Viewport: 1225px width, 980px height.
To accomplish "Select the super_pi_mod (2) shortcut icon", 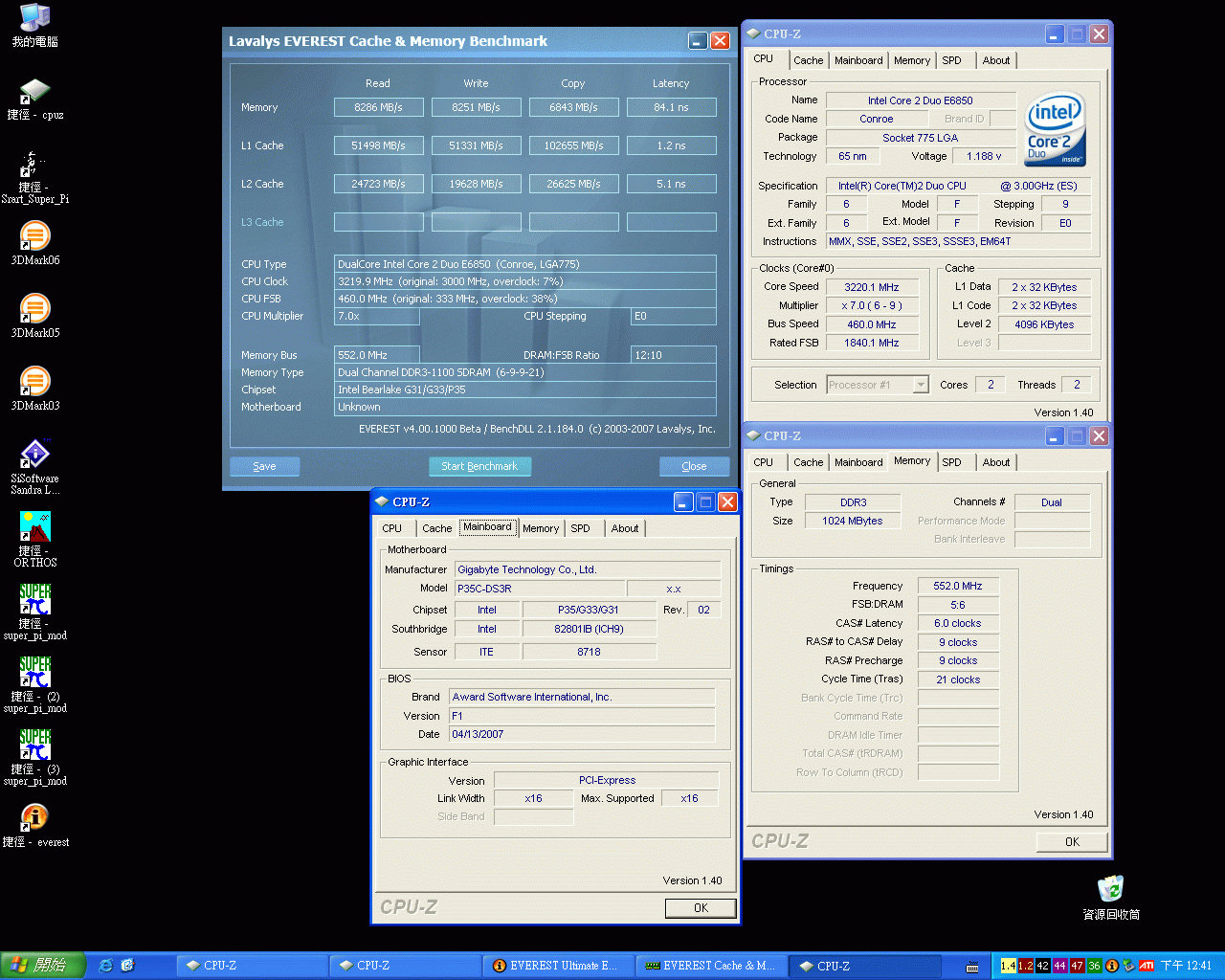I will pos(35,685).
